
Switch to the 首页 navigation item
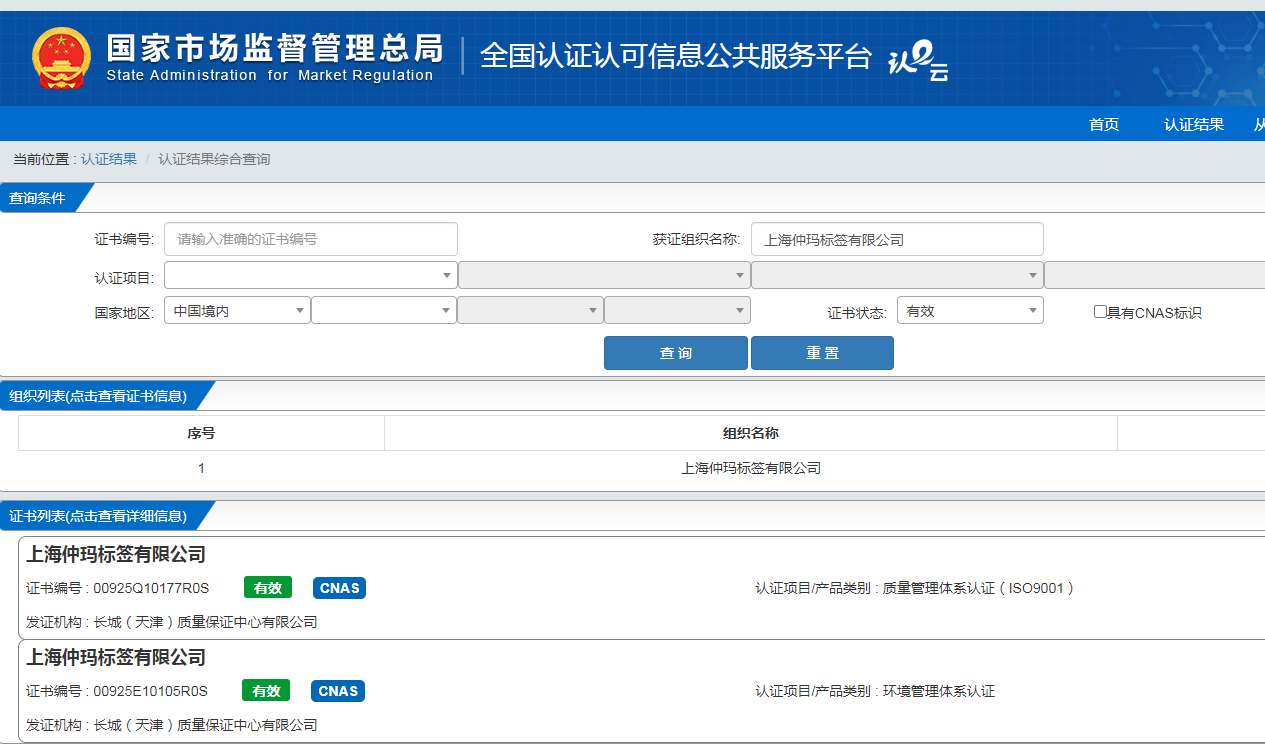[x=1103, y=124]
